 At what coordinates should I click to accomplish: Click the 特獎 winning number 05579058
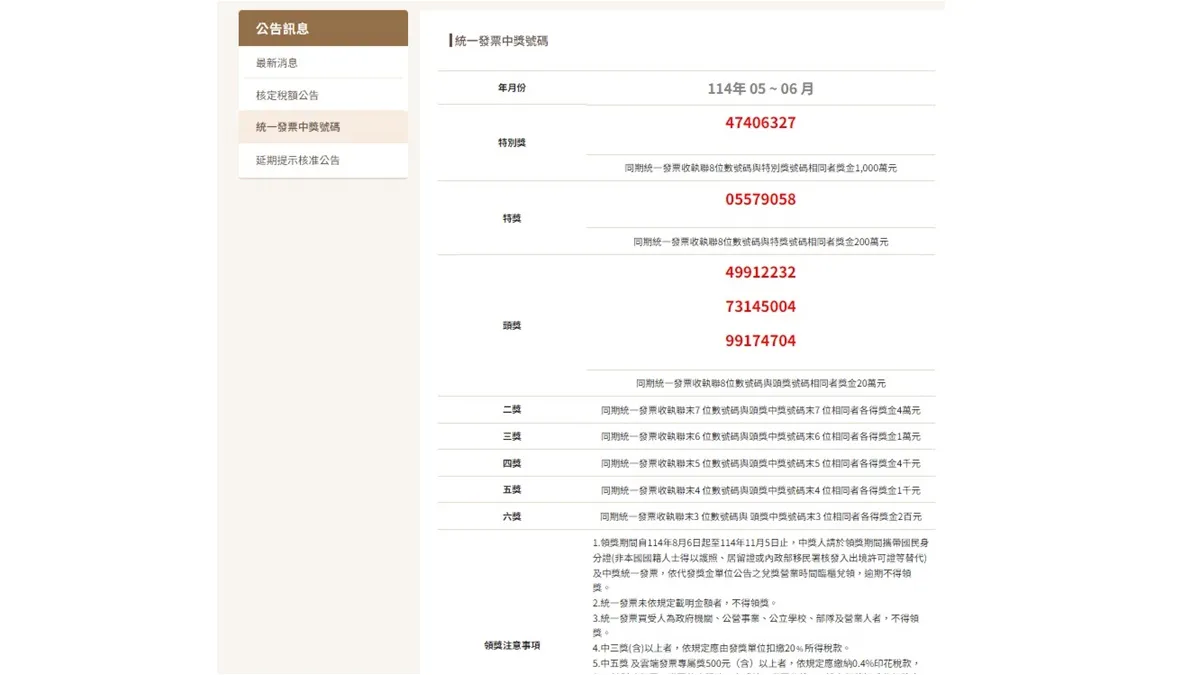[x=760, y=199]
